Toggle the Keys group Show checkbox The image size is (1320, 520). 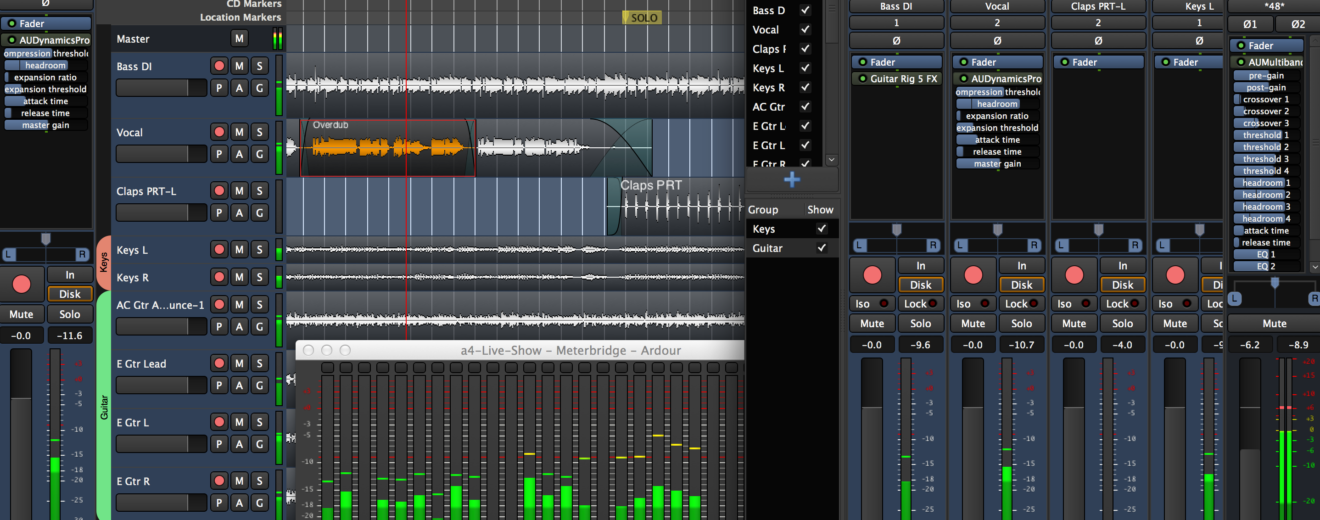821,229
